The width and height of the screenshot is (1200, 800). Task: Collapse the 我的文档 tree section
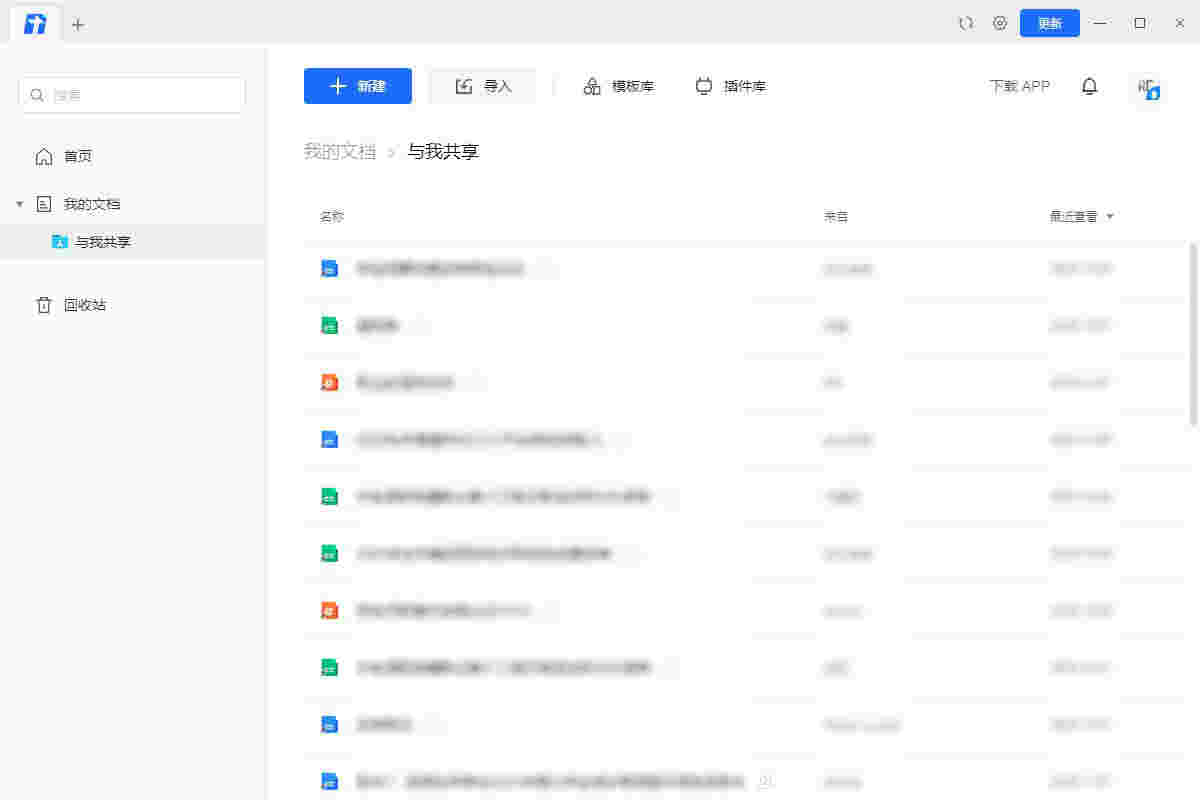pyautogui.click(x=20, y=203)
